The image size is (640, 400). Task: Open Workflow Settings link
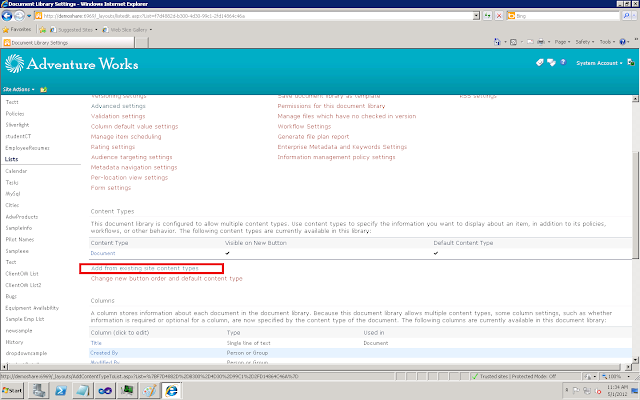(x=304, y=127)
